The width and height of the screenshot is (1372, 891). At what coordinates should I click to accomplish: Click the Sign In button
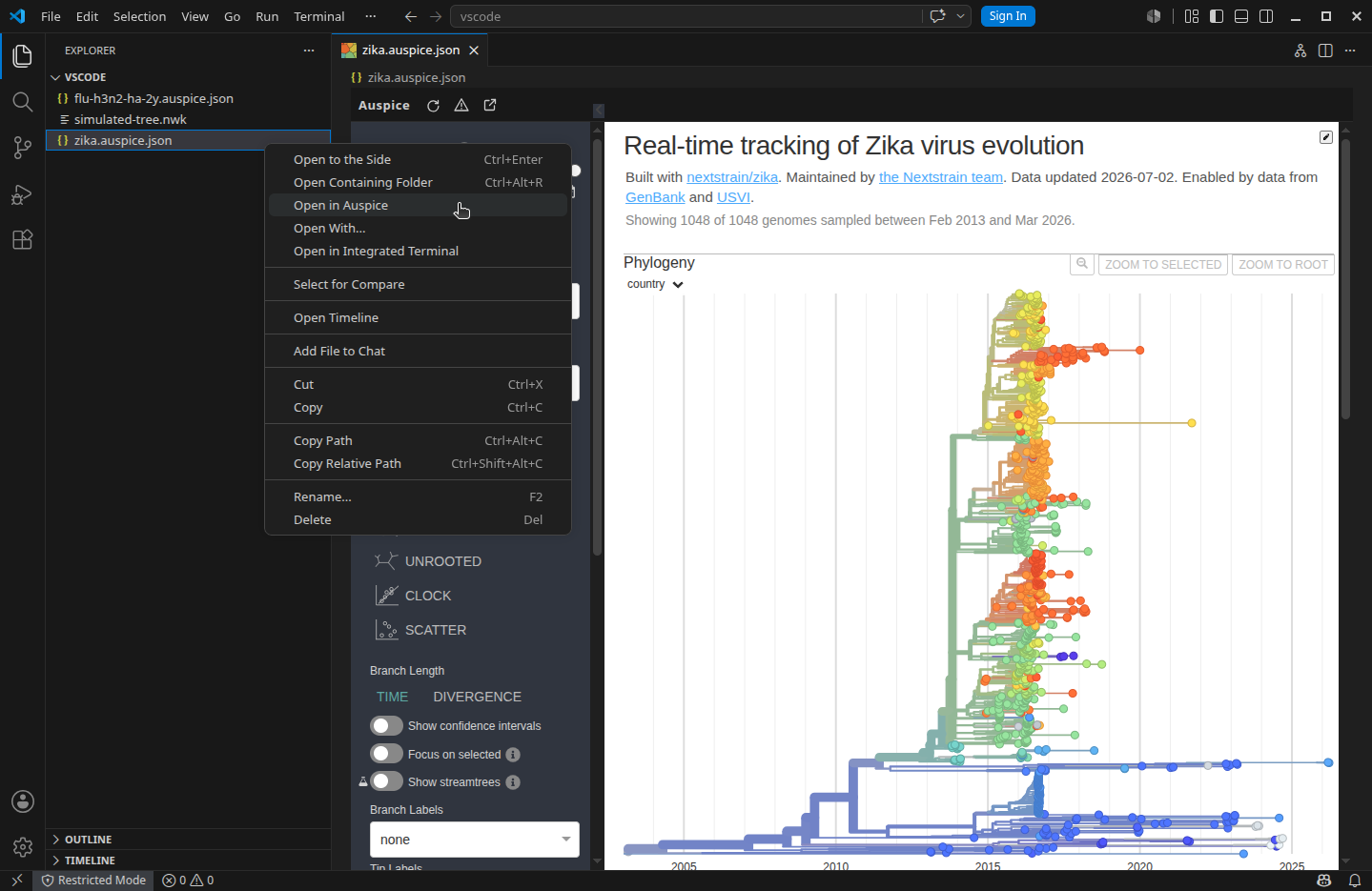click(x=1008, y=16)
